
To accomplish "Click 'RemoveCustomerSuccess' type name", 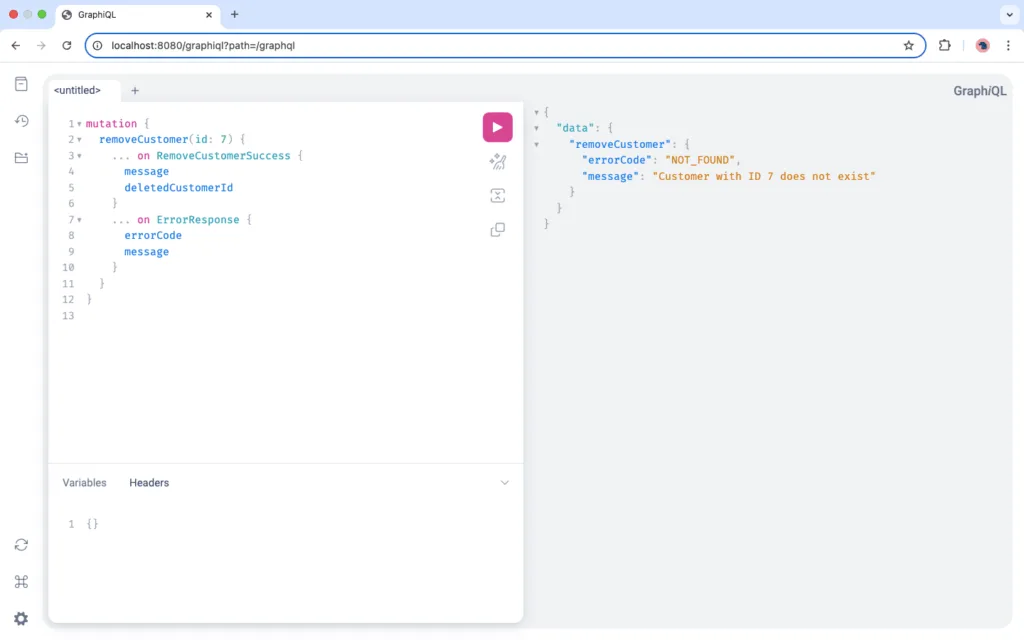I will 223,155.
